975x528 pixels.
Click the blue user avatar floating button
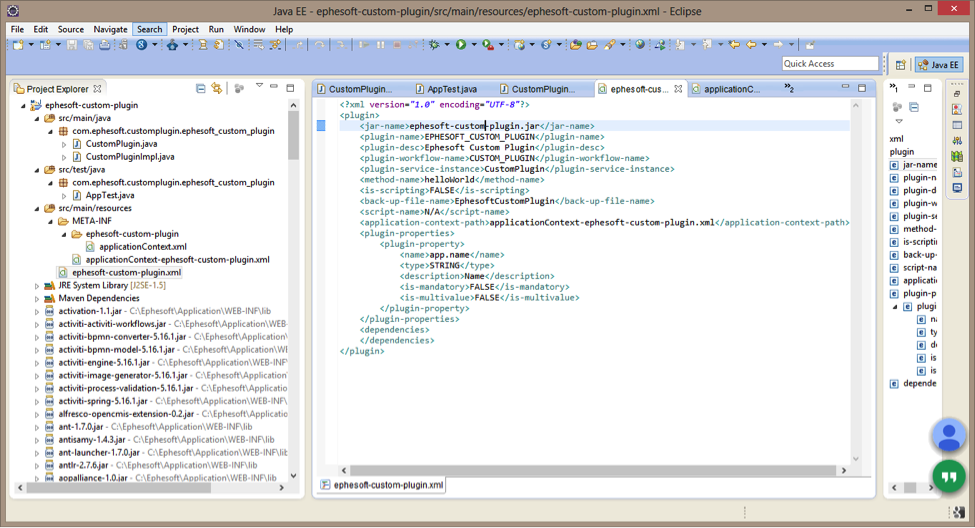tap(948, 435)
